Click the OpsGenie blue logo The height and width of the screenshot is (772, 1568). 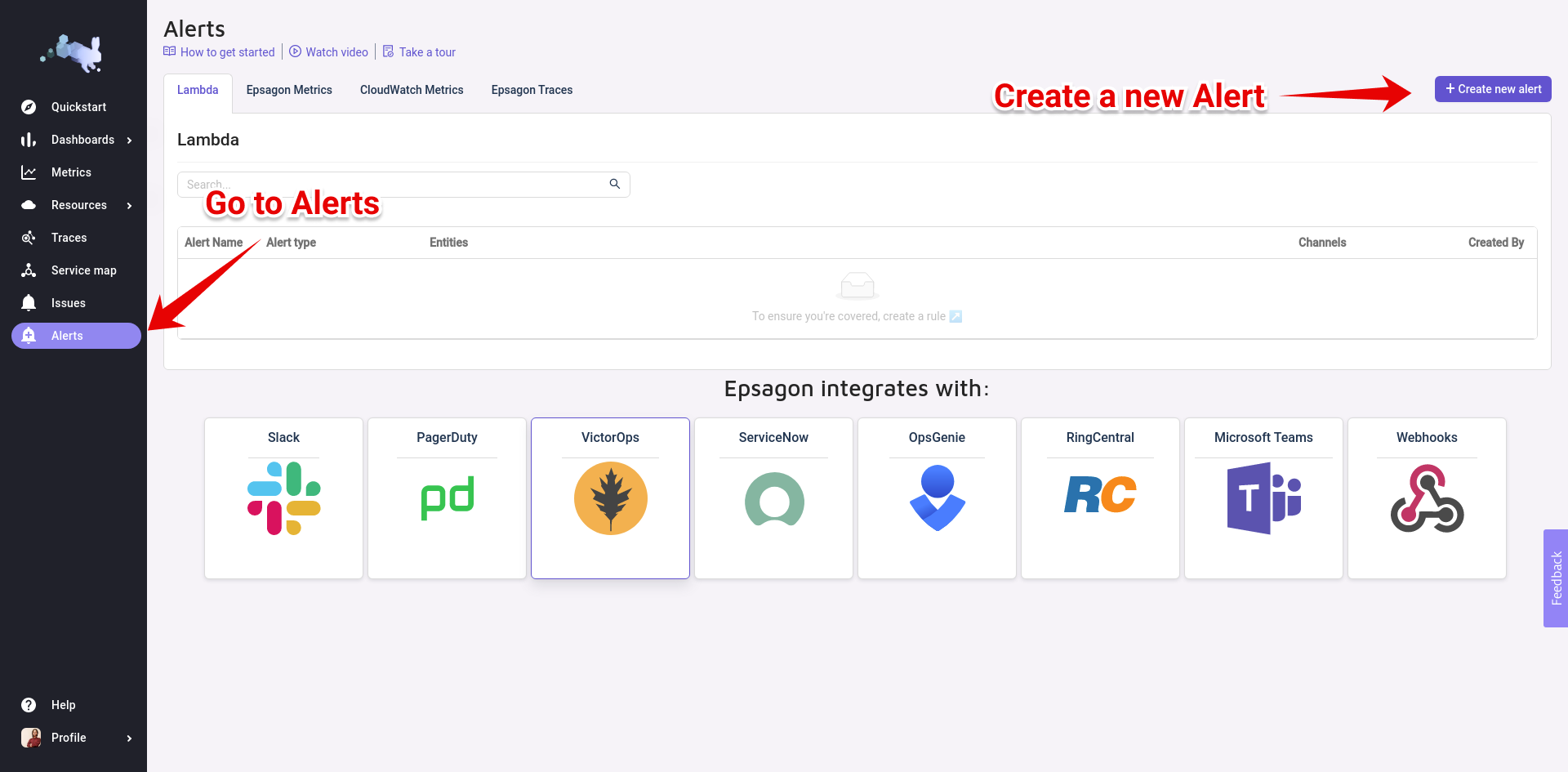(x=938, y=498)
